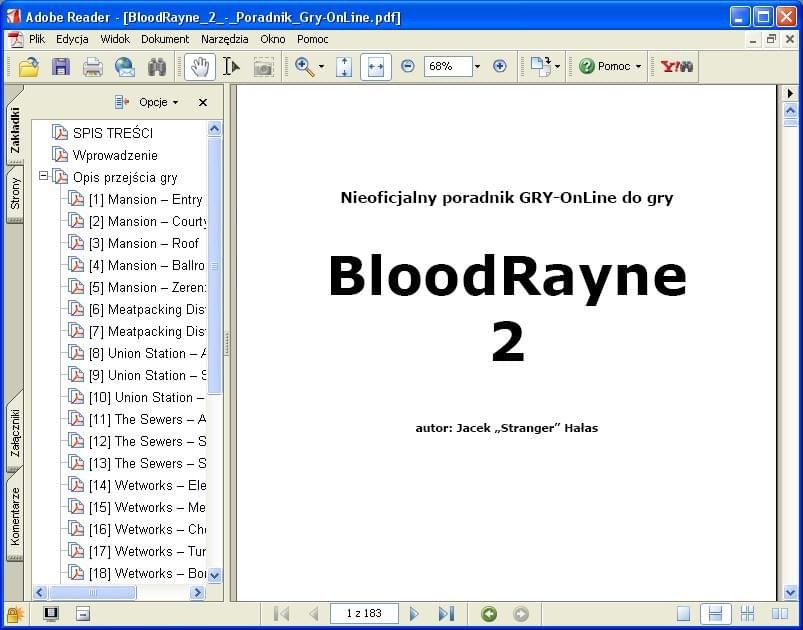Select the Zakładki side tab
The image size is (803, 630).
coord(15,129)
